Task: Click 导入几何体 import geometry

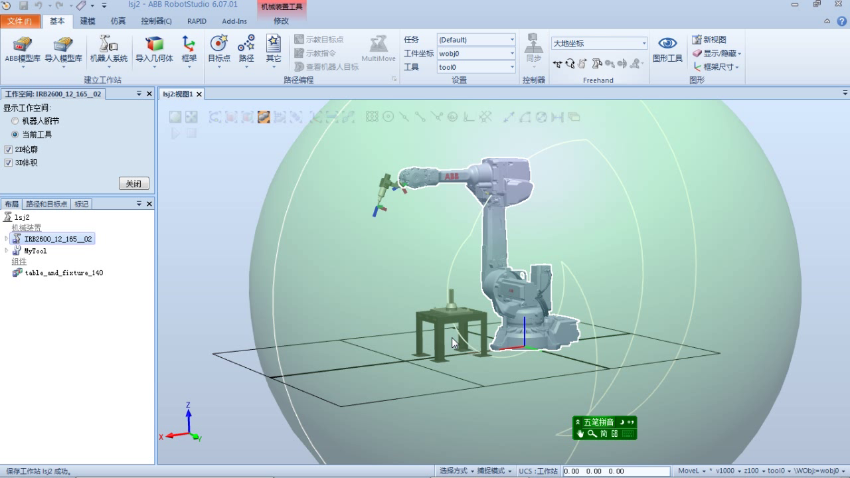Action: click(154, 49)
